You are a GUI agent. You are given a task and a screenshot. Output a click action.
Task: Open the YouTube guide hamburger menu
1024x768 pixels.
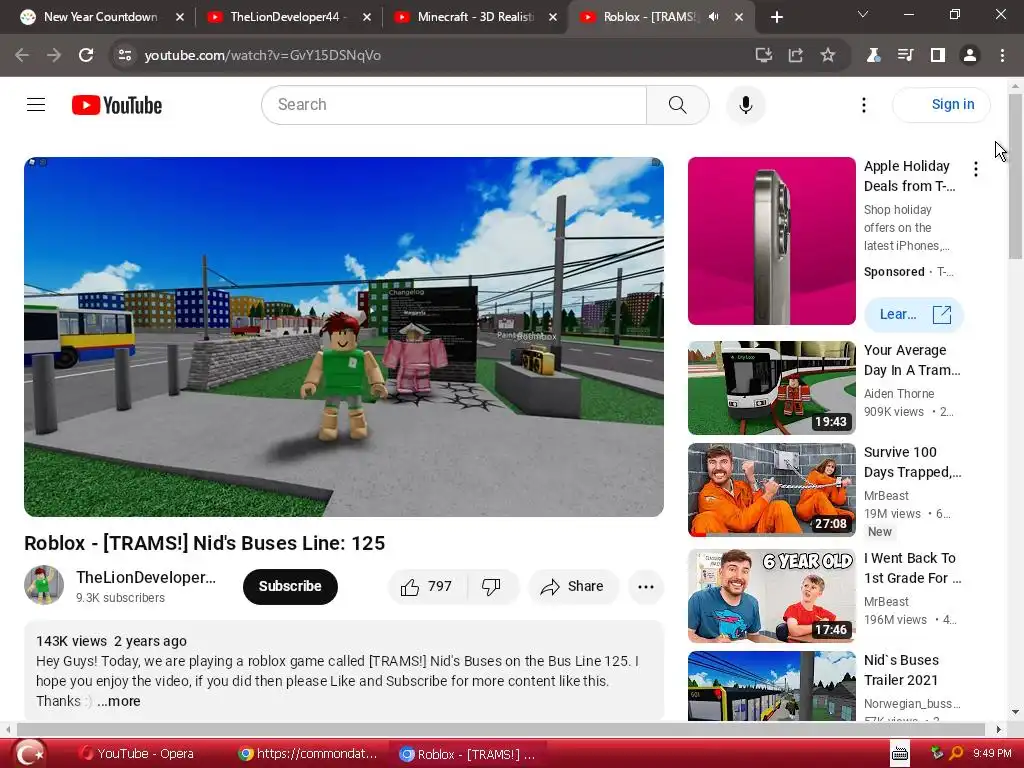point(36,104)
